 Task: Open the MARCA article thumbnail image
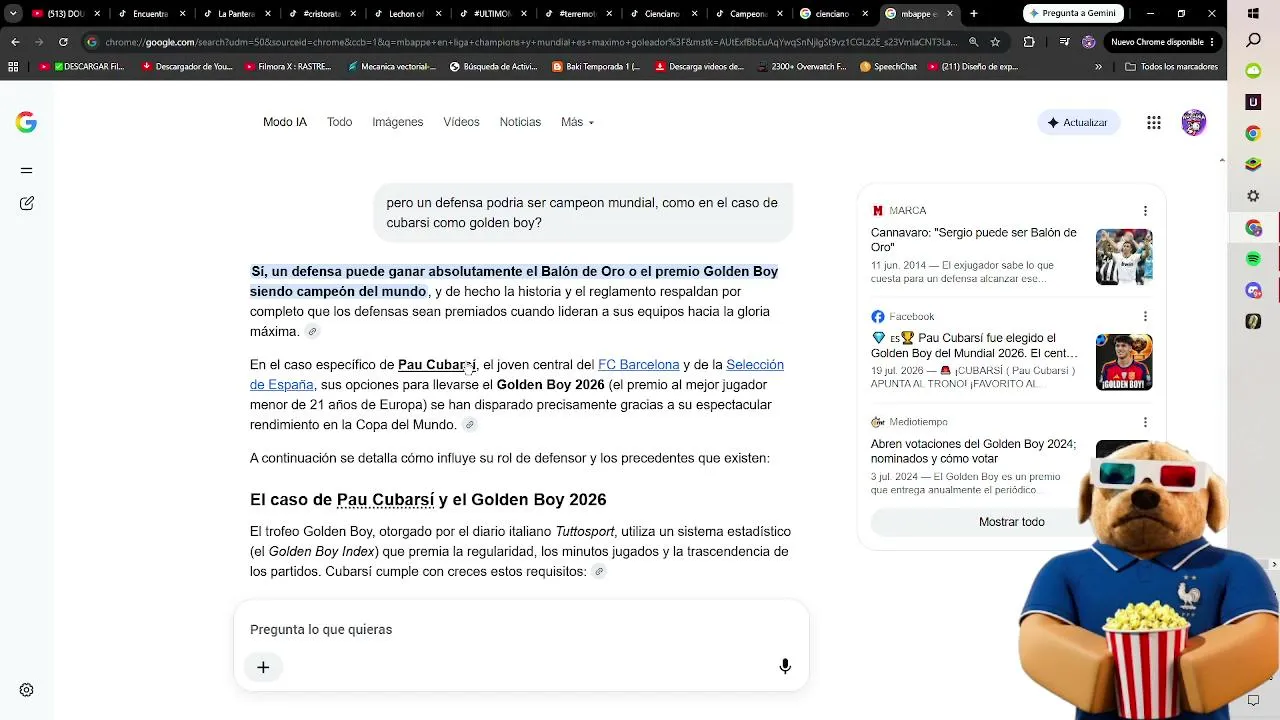[1124, 257]
